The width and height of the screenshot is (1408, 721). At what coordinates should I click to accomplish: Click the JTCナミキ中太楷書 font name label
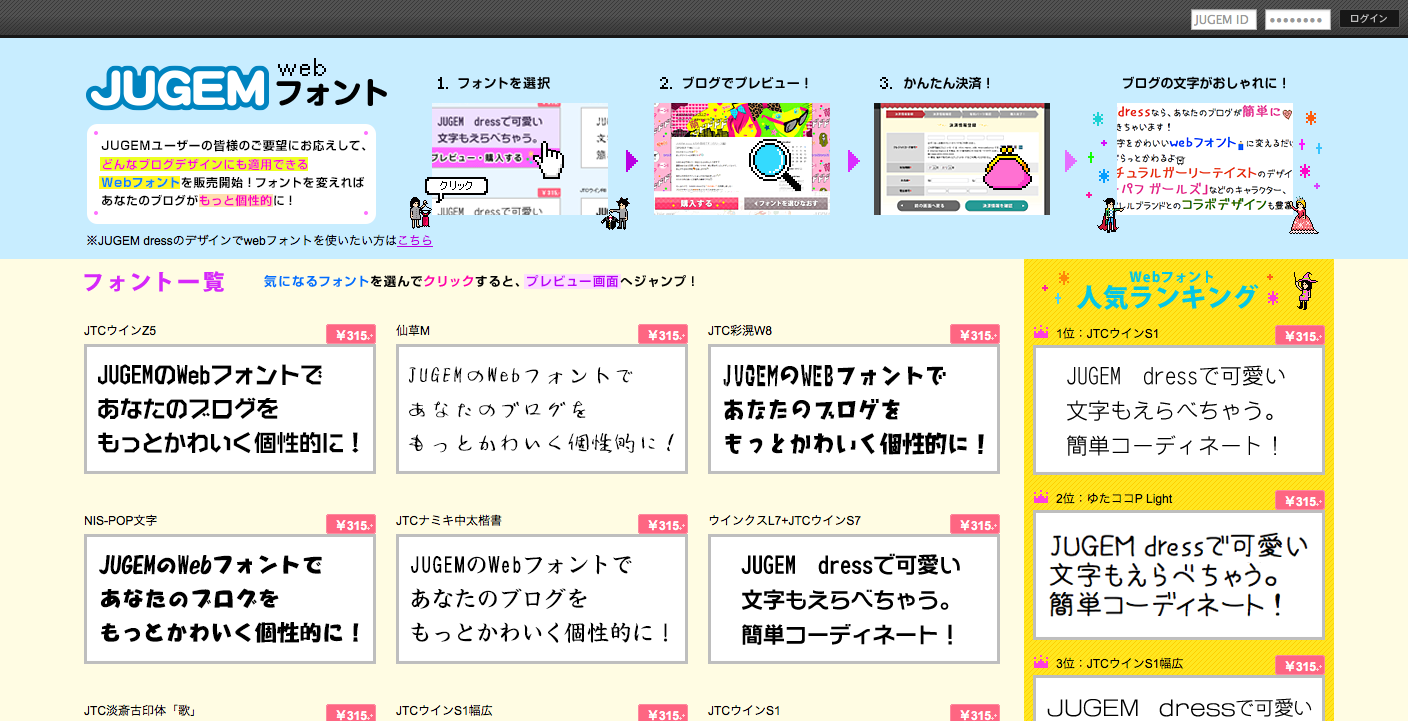coord(449,521)
